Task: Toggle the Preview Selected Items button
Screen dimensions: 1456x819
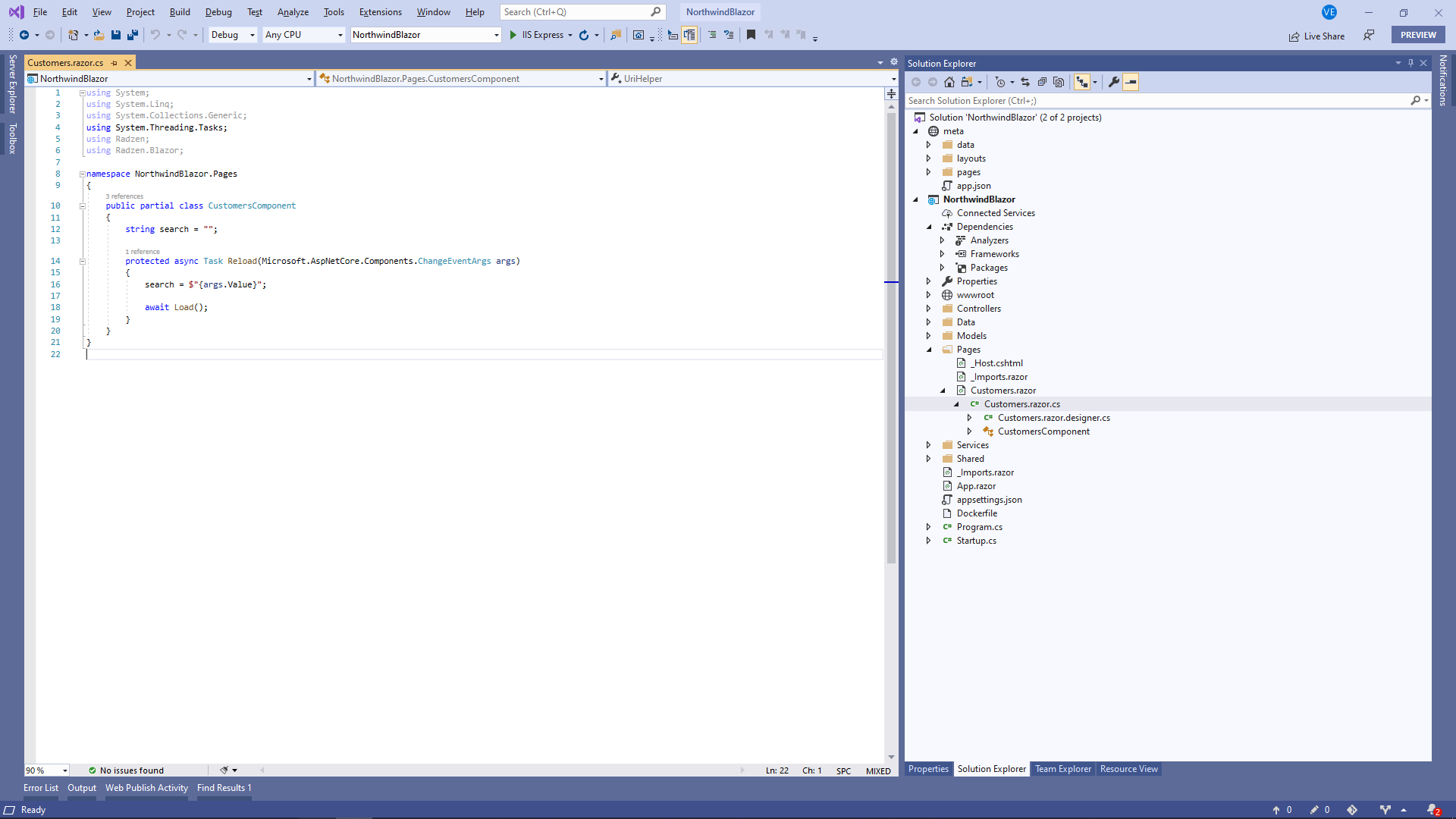Action: (1131, 82)
